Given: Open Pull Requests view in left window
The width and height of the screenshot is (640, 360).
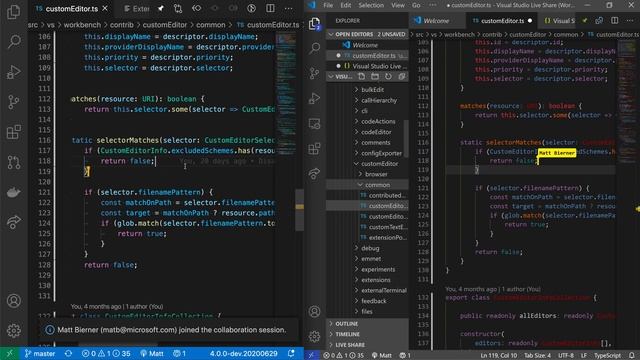Looking at the screenshot, I should coord(13,162).
